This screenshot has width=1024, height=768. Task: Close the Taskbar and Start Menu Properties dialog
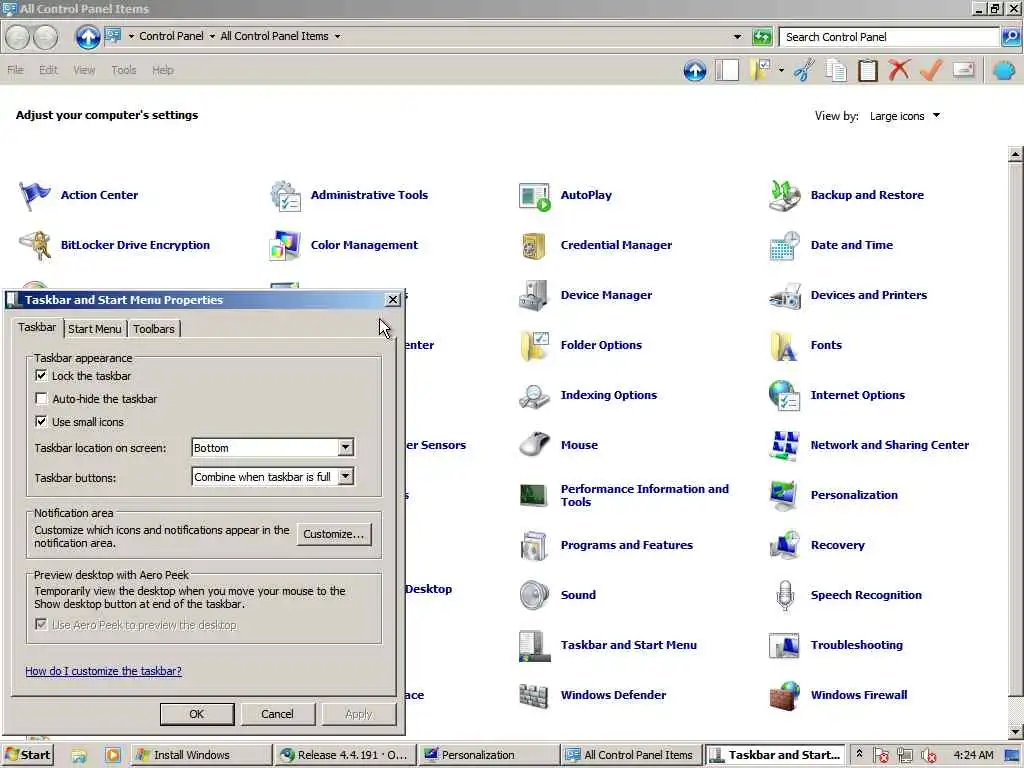click(392, 300)
